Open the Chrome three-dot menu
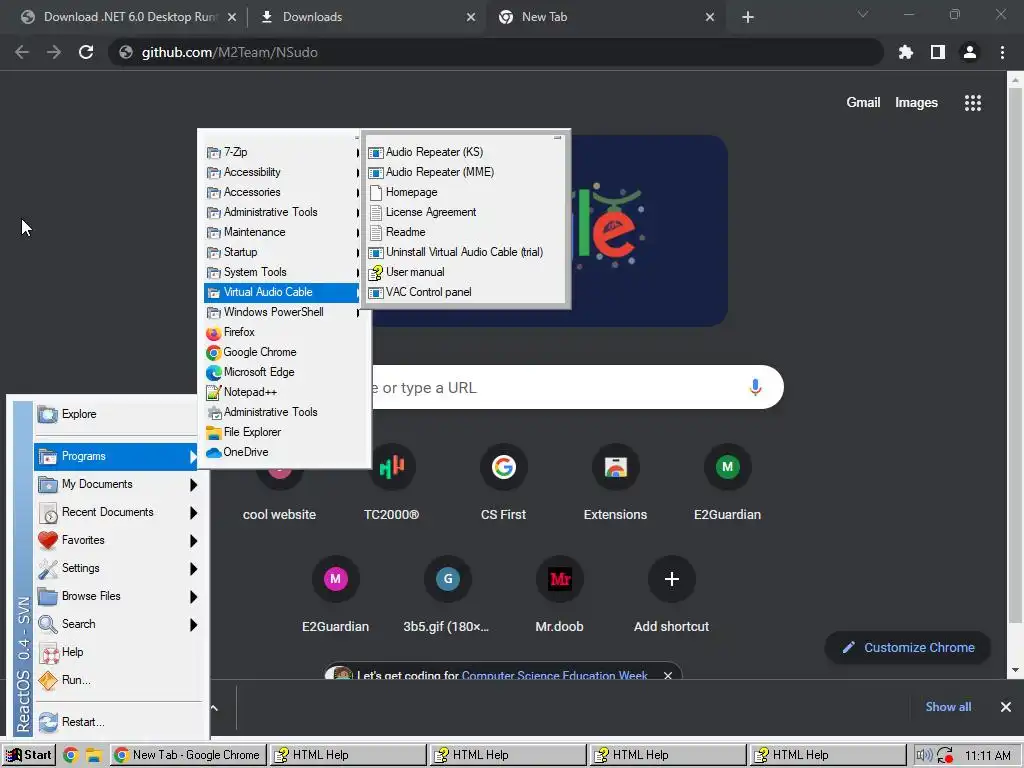 click(1002, 52)
